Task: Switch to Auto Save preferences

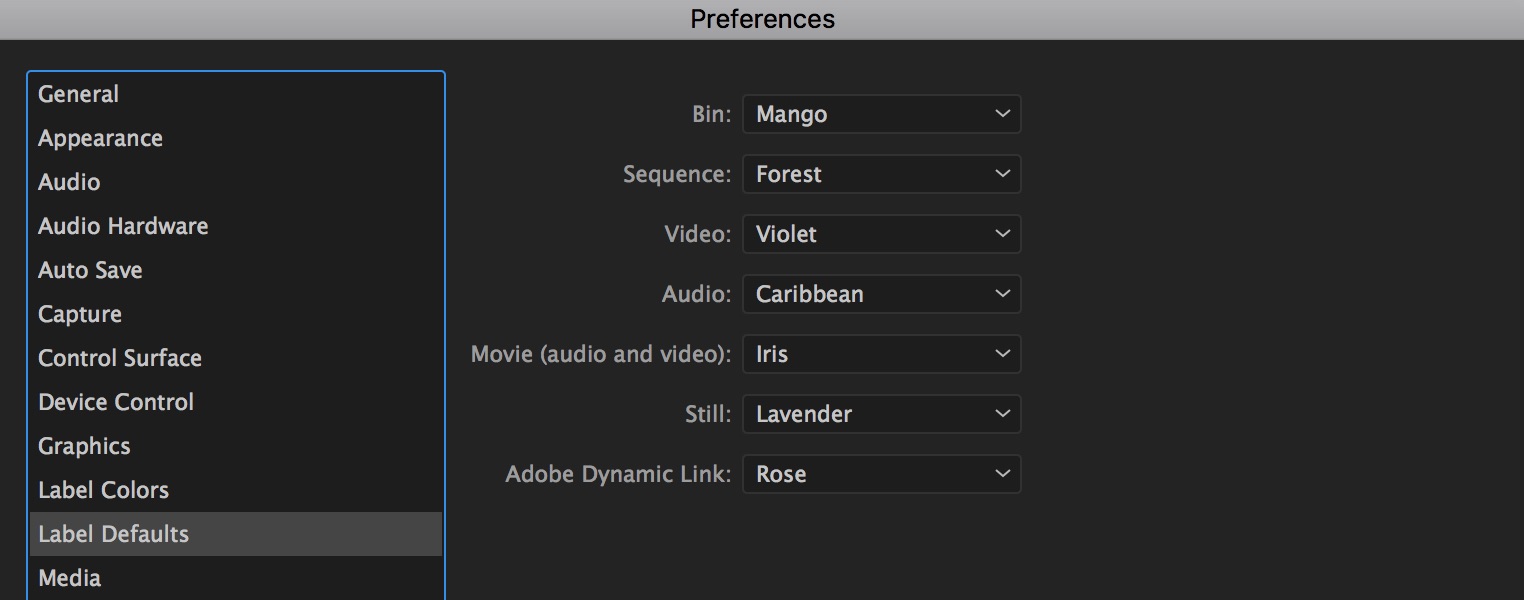Action: click(236, 270)
